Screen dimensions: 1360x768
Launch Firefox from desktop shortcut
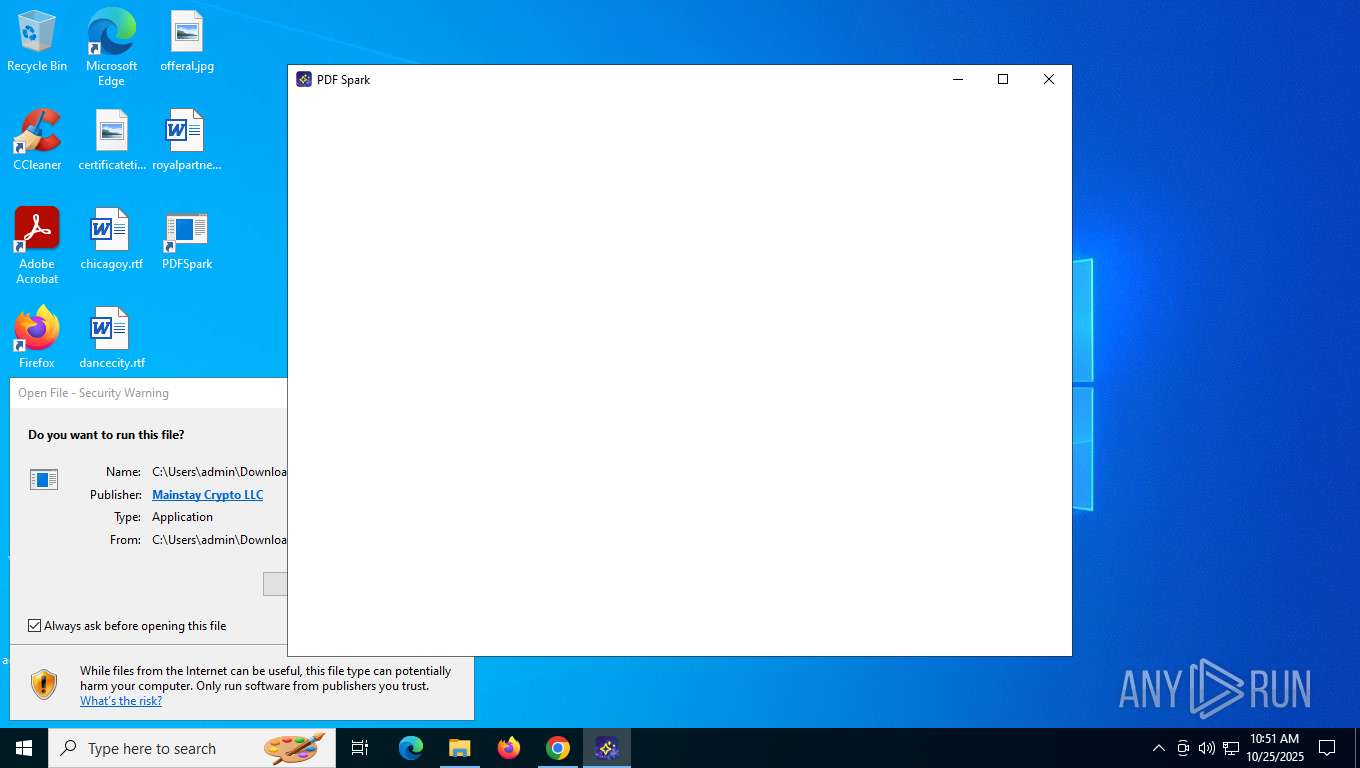tap(37, 339)
